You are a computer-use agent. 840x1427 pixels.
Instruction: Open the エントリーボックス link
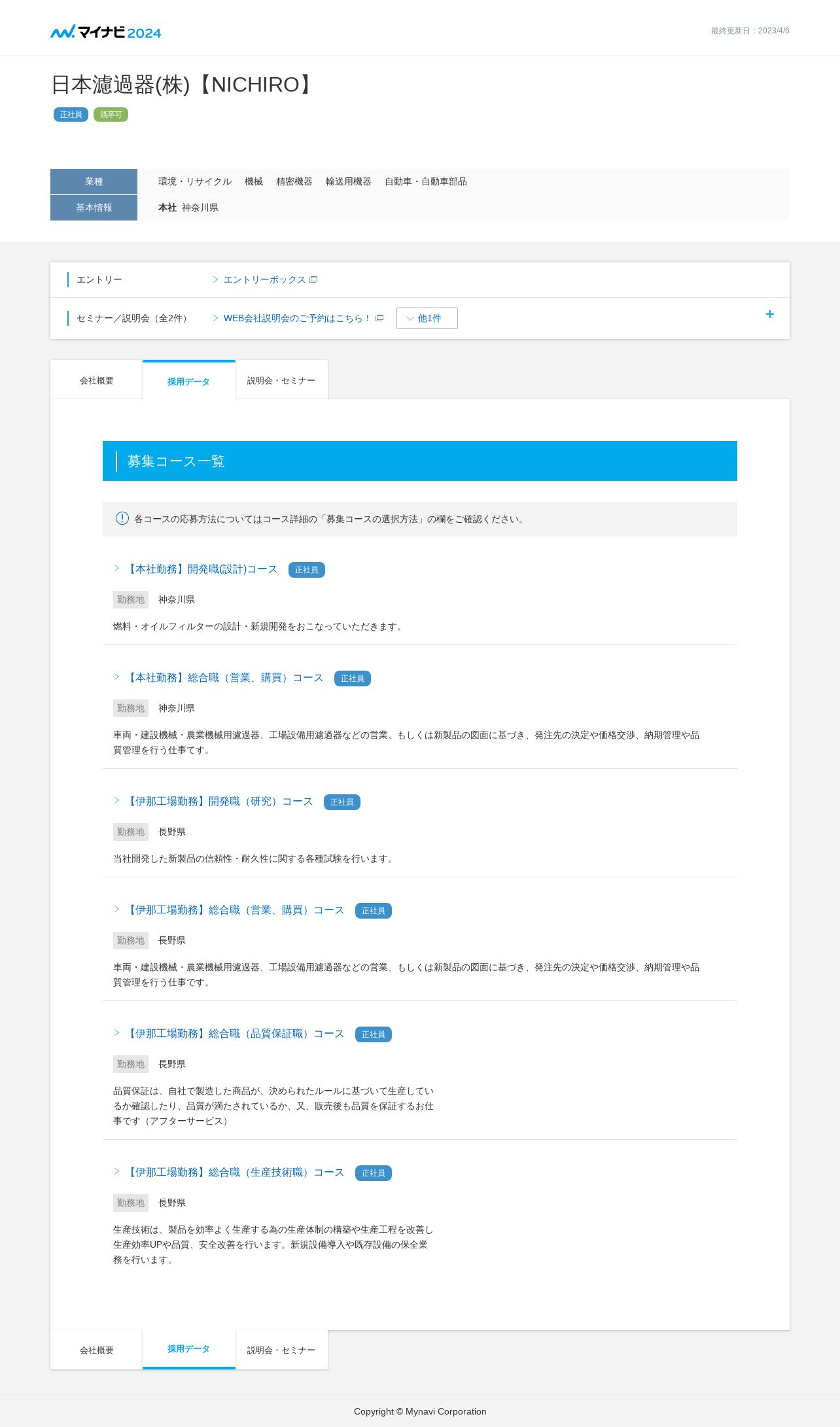tap(264, 279)
